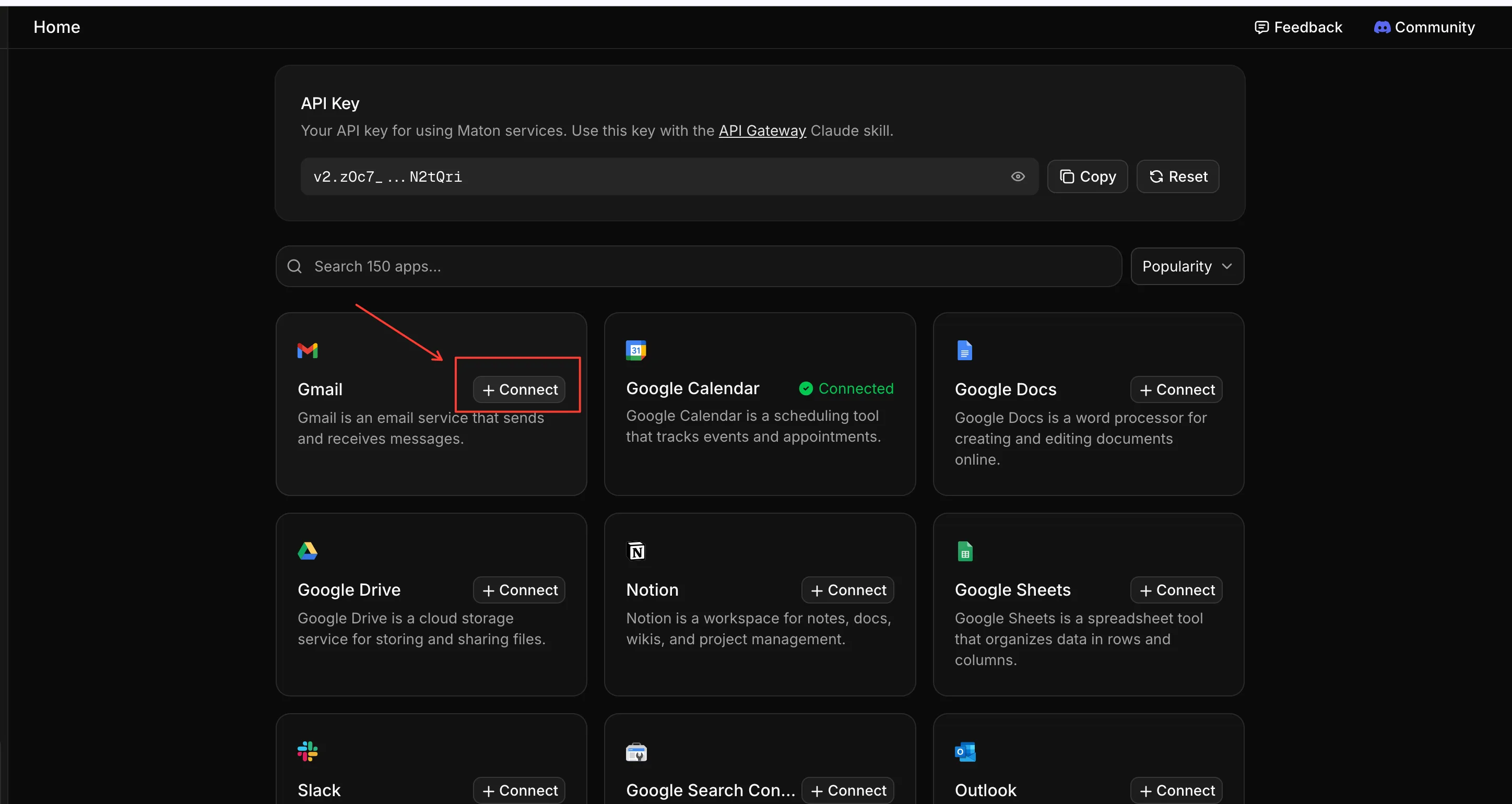Screen dimensions: 1512x804
Task: Connect the Google Docs app
Action: (x=1176, y=389)
